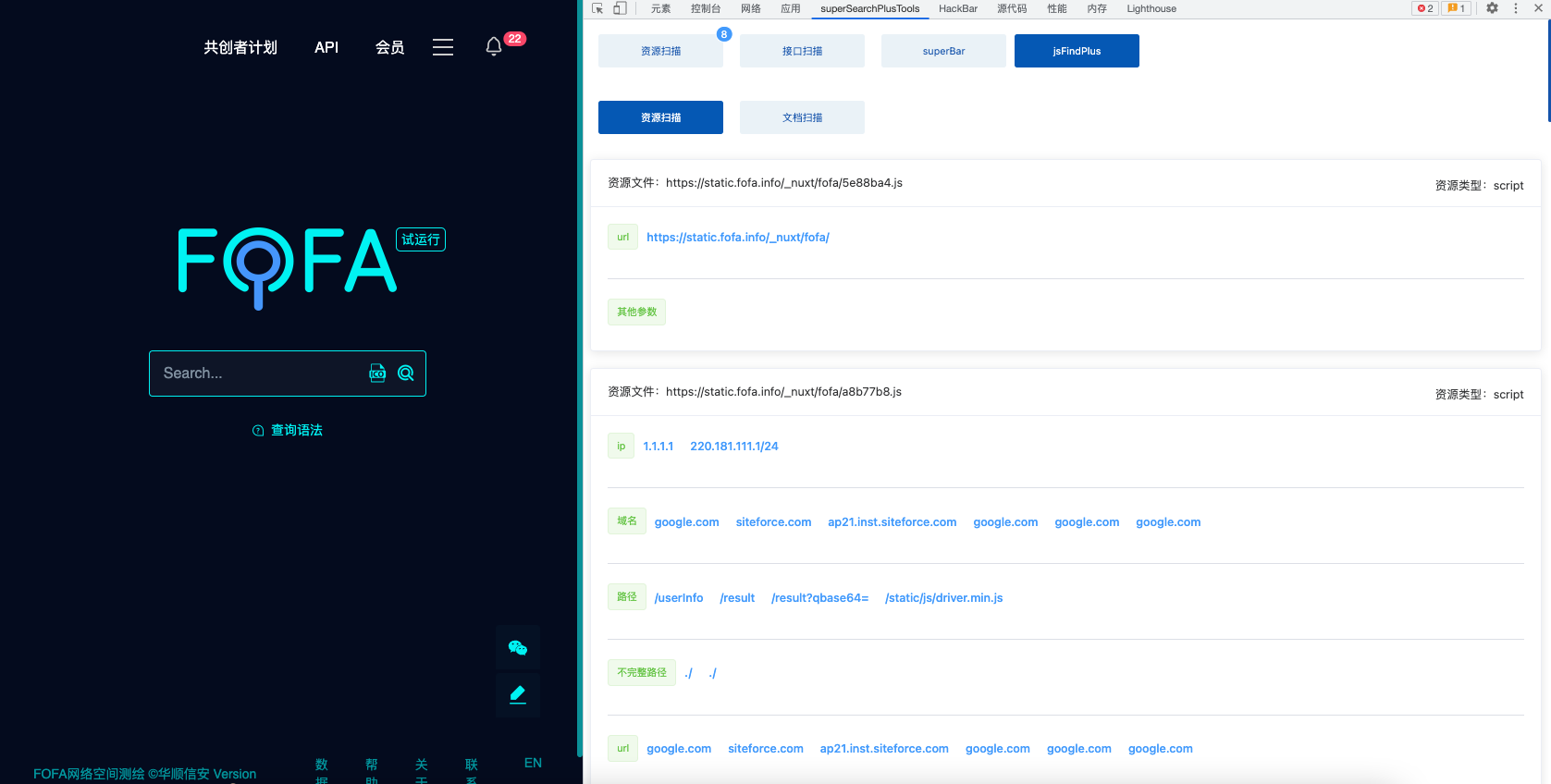Switch to the 控制台 DevTools tab
1551x784 pixels.
(706, 8)
